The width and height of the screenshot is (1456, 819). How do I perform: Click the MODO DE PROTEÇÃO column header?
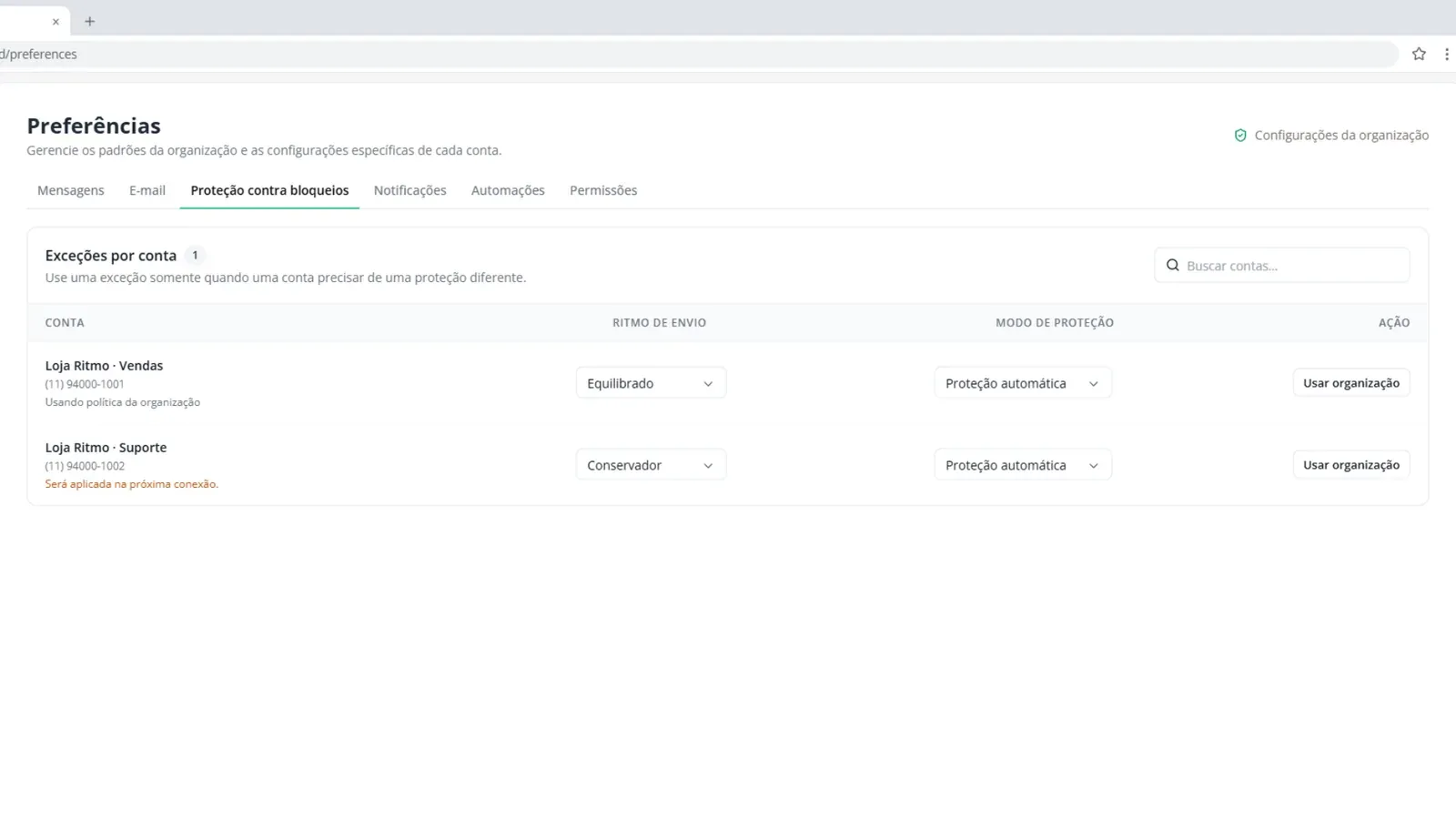click(x=1055, y=323)
